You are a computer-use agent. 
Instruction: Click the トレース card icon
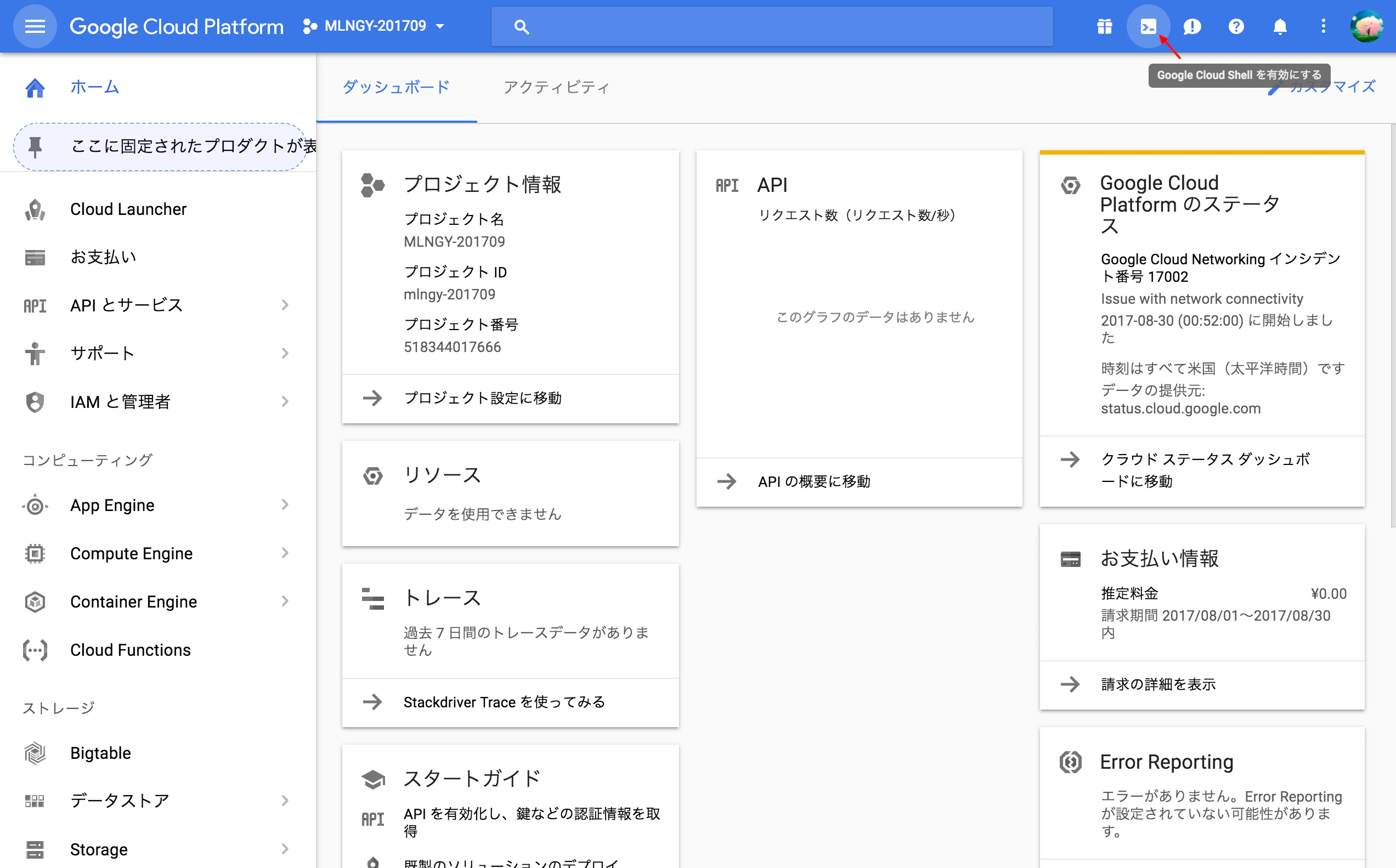pos(372,599)
